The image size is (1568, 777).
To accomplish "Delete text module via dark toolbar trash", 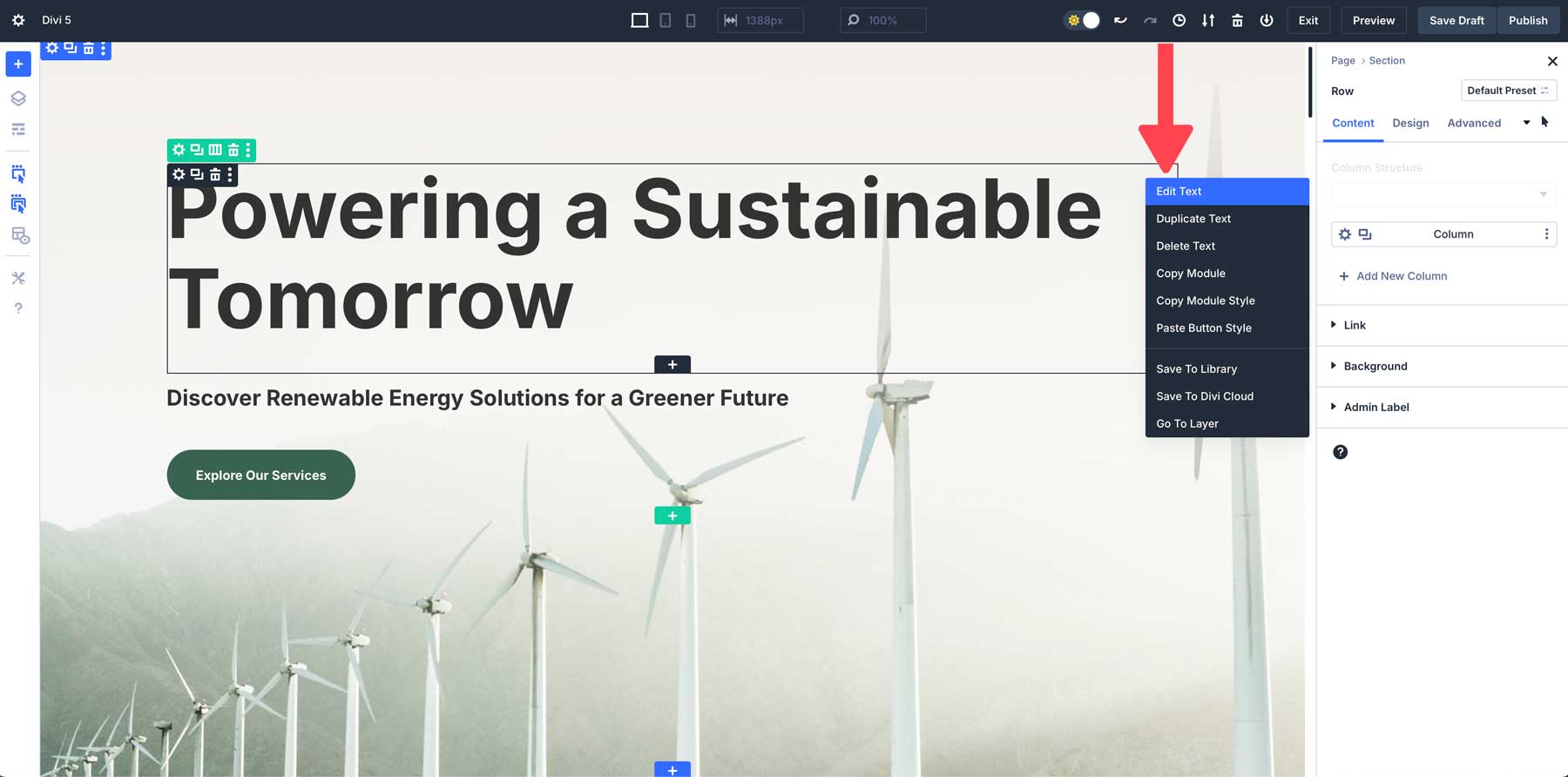I will point(215,174).
